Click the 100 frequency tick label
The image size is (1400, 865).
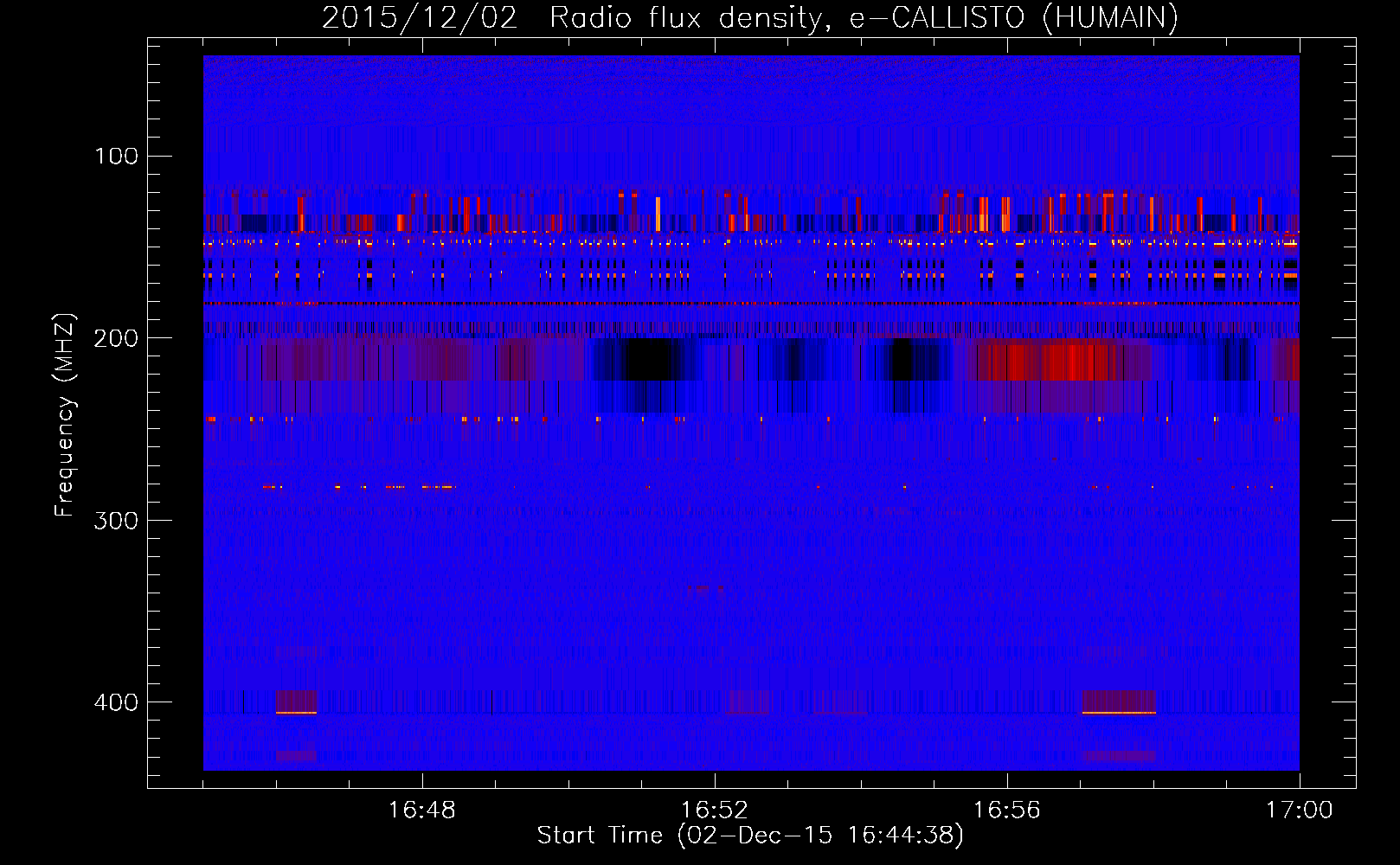click(117, 157)
